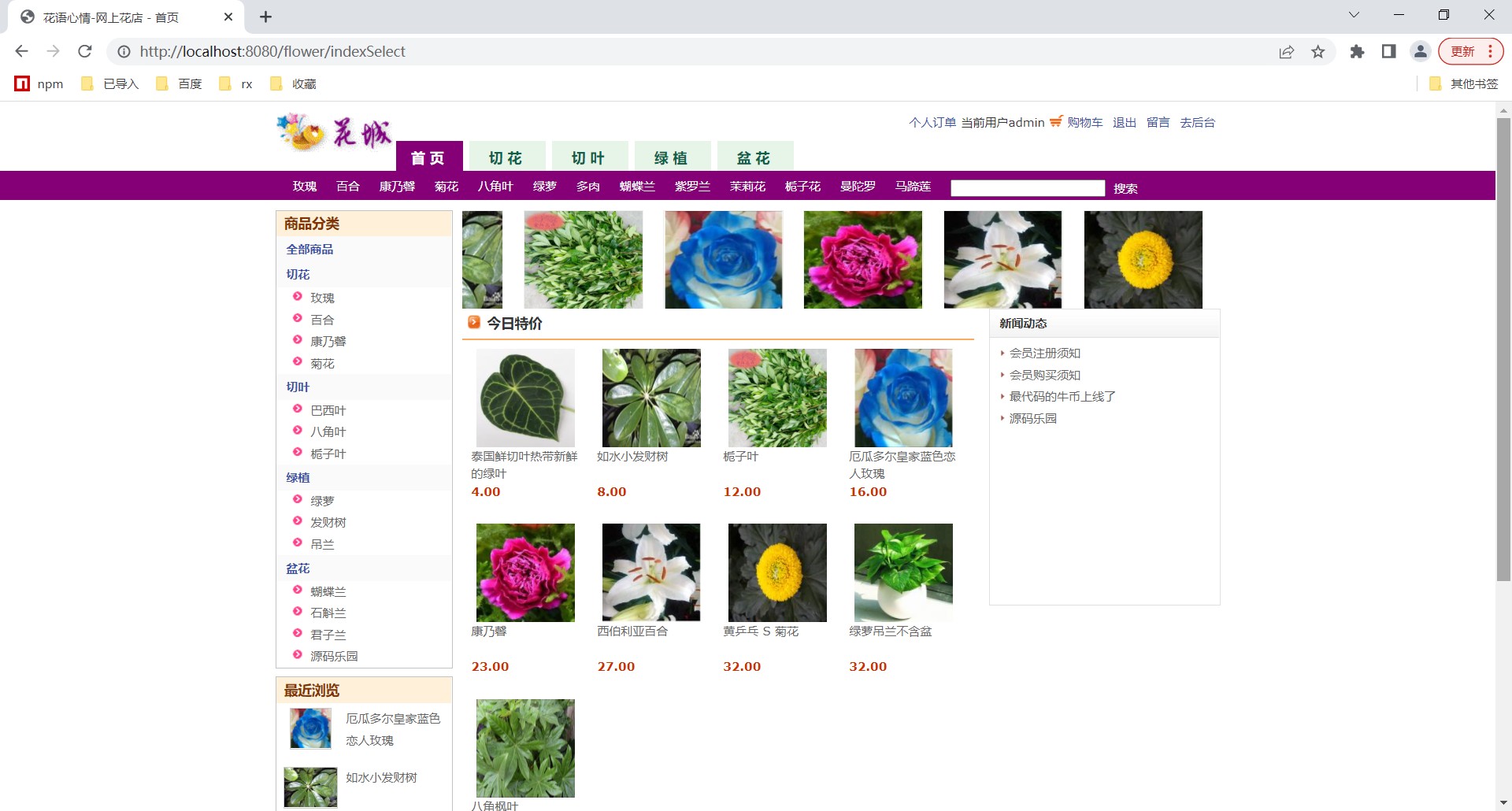Bookmark this page with the star icon
This screenshot has width=1512, height=811.
tap(1317, 52)
